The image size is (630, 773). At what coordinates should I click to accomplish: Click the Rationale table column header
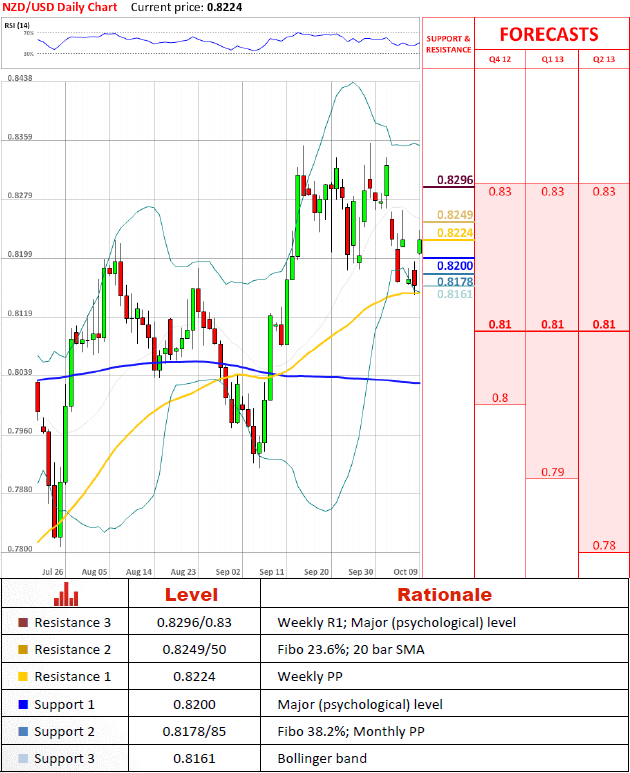click(444, 595)
